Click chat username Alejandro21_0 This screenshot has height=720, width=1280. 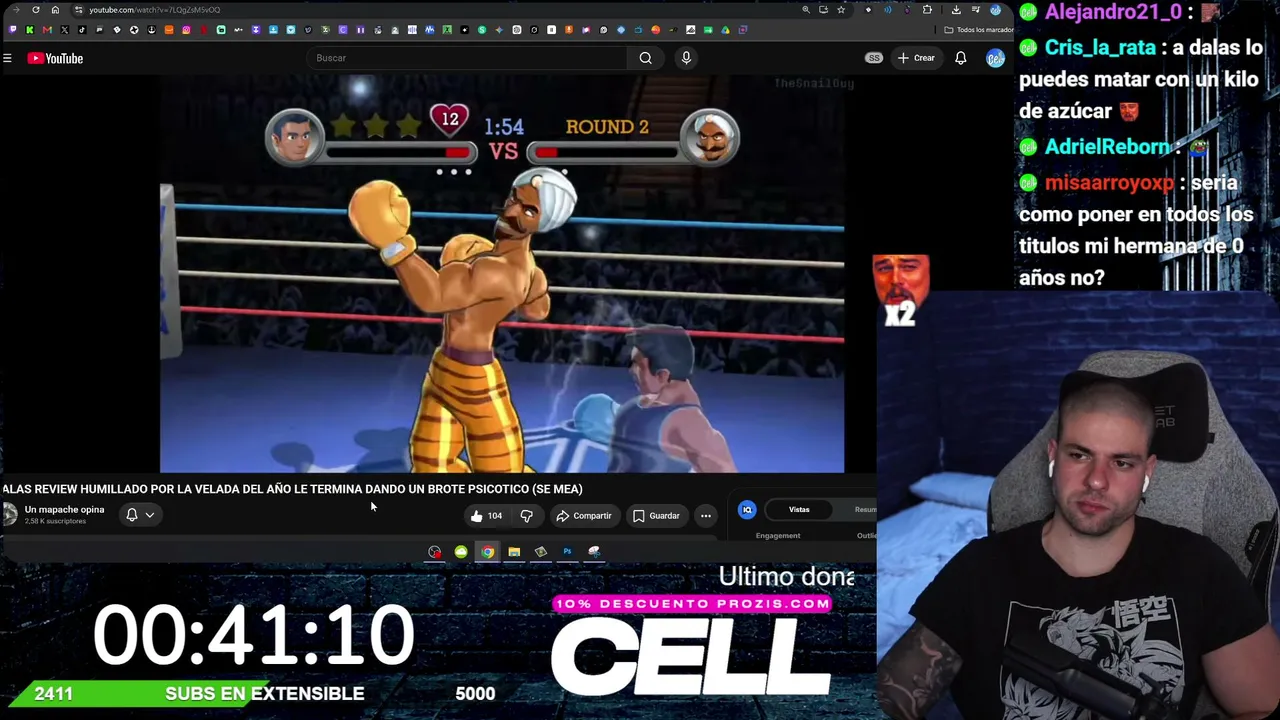1113,12
